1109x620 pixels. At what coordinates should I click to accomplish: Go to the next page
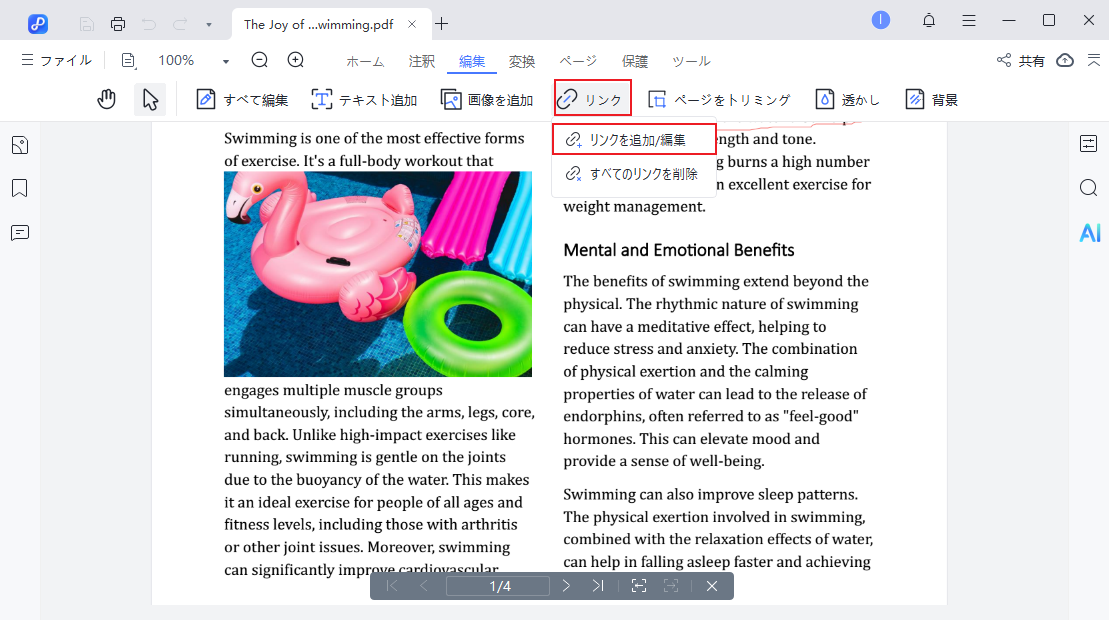tap(566, 586)
